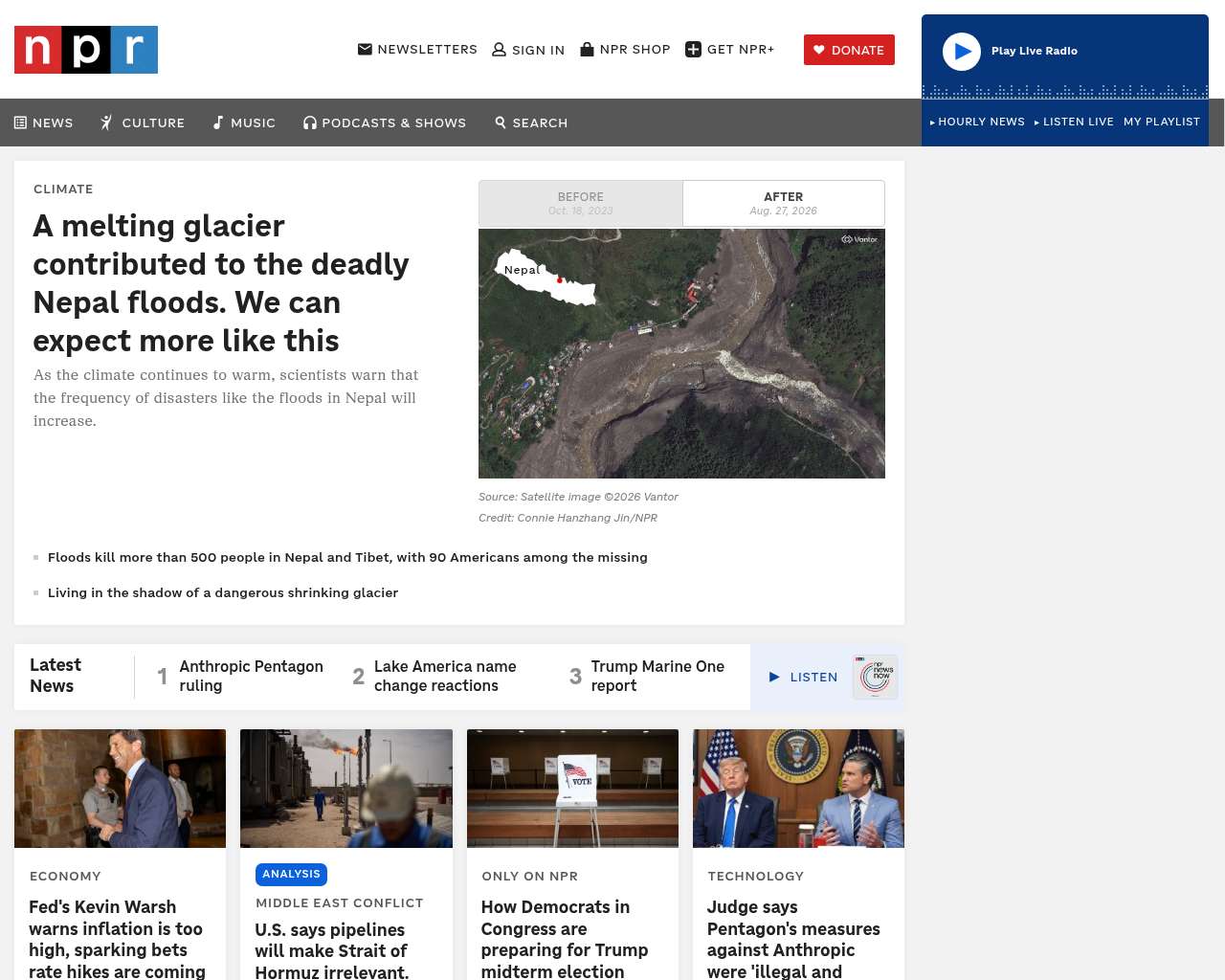Open the Economy category link

(x=65, y=876)
